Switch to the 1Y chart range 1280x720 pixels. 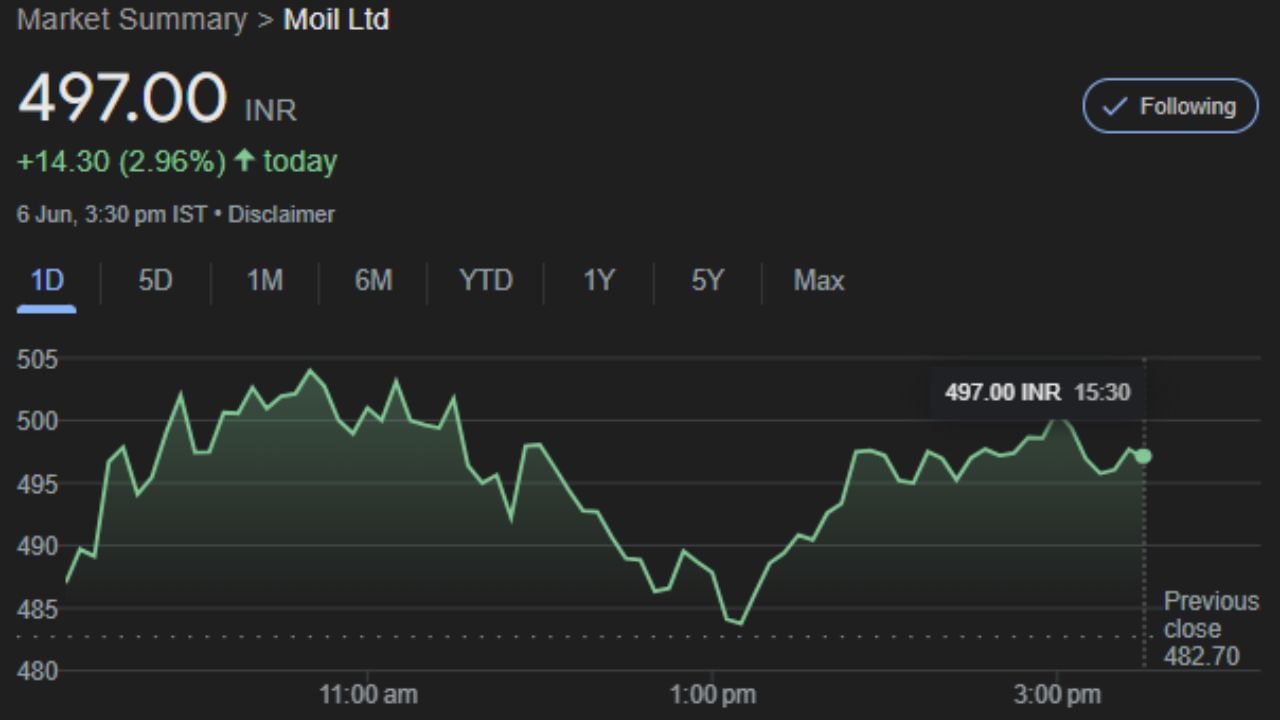click(598, 281)
